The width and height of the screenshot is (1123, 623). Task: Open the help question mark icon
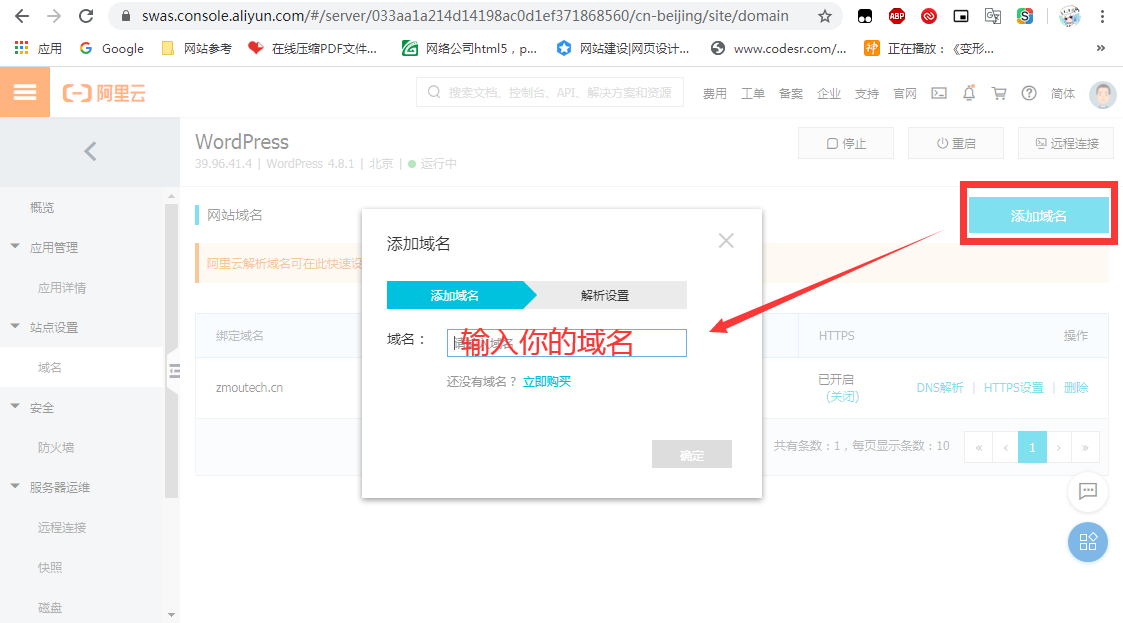pyautogui.click(x=1029, y=93)
